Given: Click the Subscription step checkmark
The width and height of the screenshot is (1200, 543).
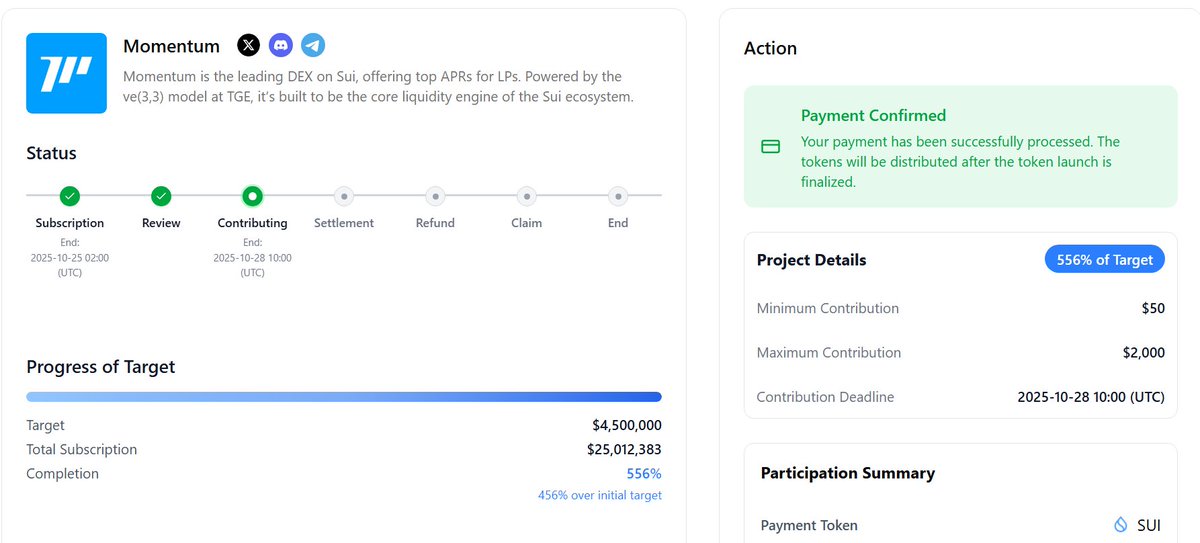Looking at the screenshot, I should tap(70, 196).
